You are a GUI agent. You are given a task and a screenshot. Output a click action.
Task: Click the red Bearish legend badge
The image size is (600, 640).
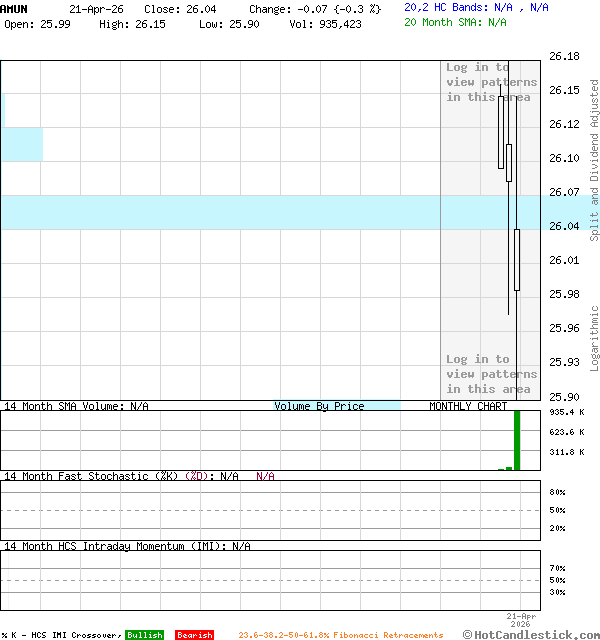click(x=194, y=635)
